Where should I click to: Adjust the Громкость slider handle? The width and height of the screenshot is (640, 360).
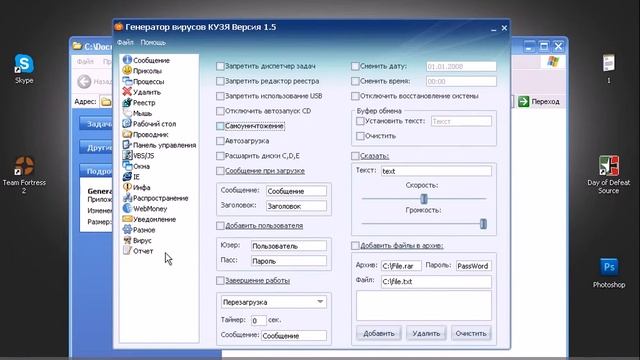click(x=483, y=224)
